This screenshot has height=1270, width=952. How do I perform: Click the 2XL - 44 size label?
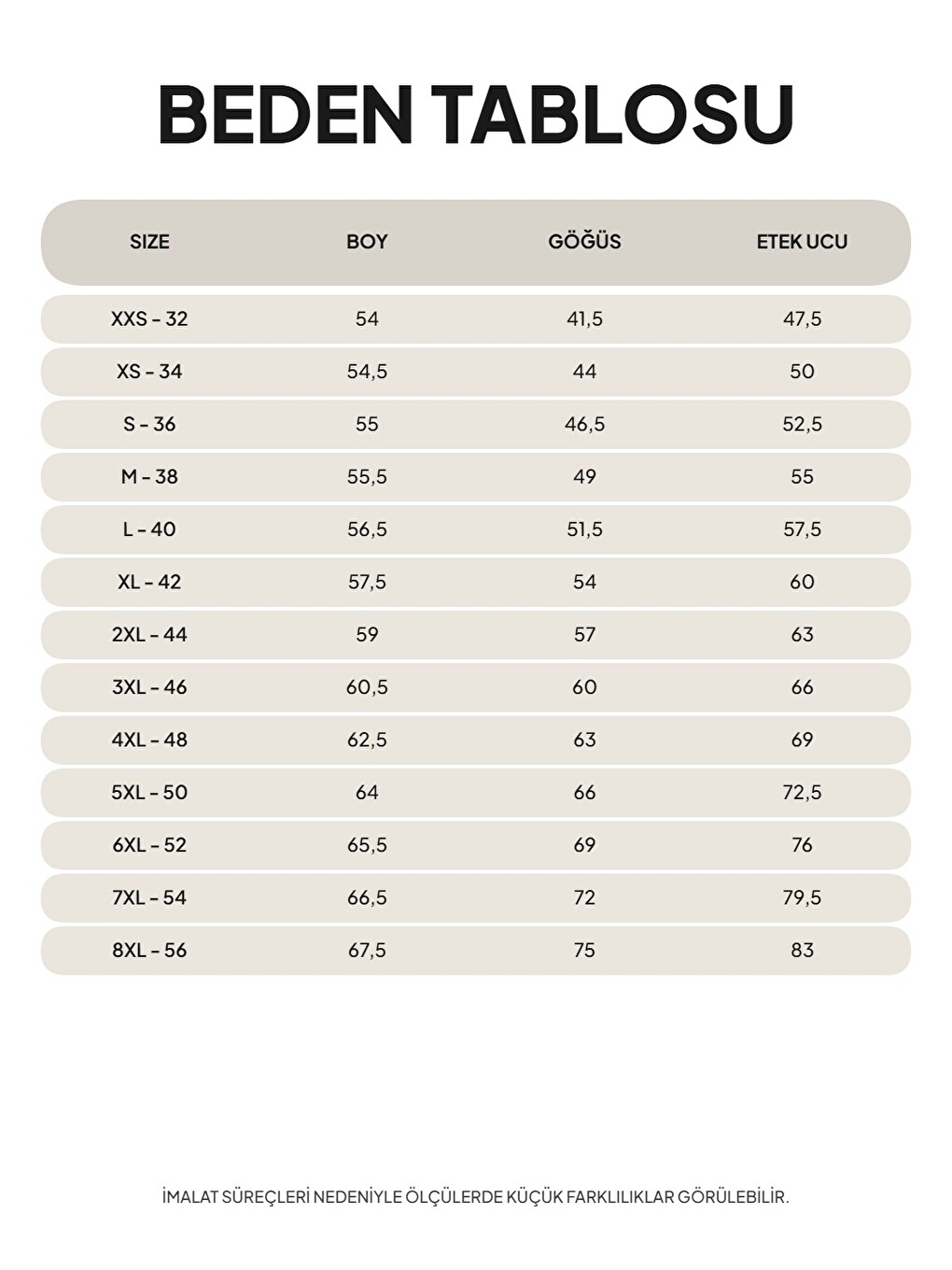pyautogui.click(x=149, y=635)
